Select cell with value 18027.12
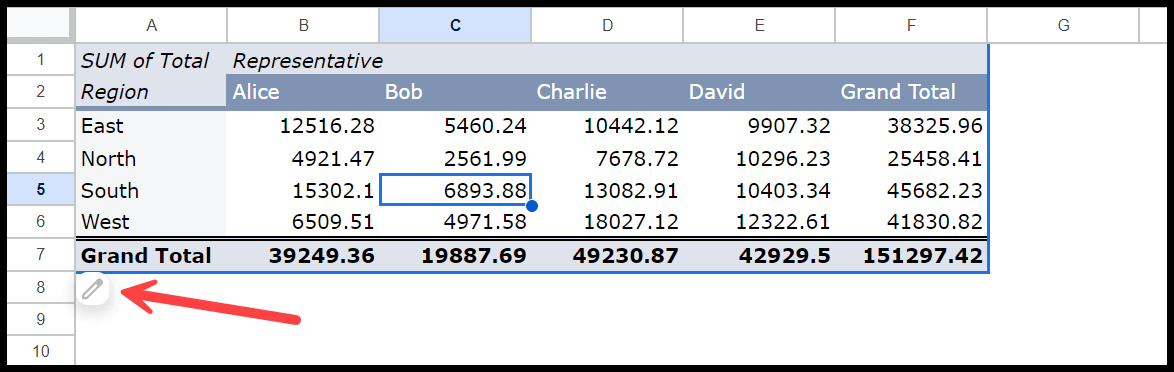 (x=607, y=222)
